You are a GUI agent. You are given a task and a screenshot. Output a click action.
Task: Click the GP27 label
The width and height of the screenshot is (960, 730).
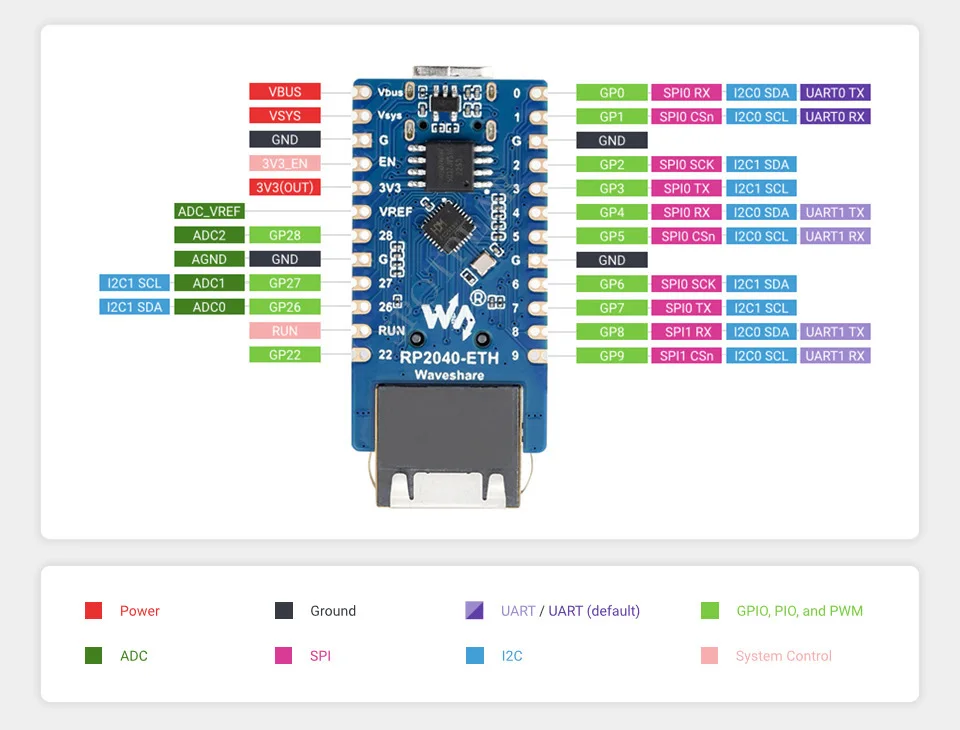click(285, 283)
